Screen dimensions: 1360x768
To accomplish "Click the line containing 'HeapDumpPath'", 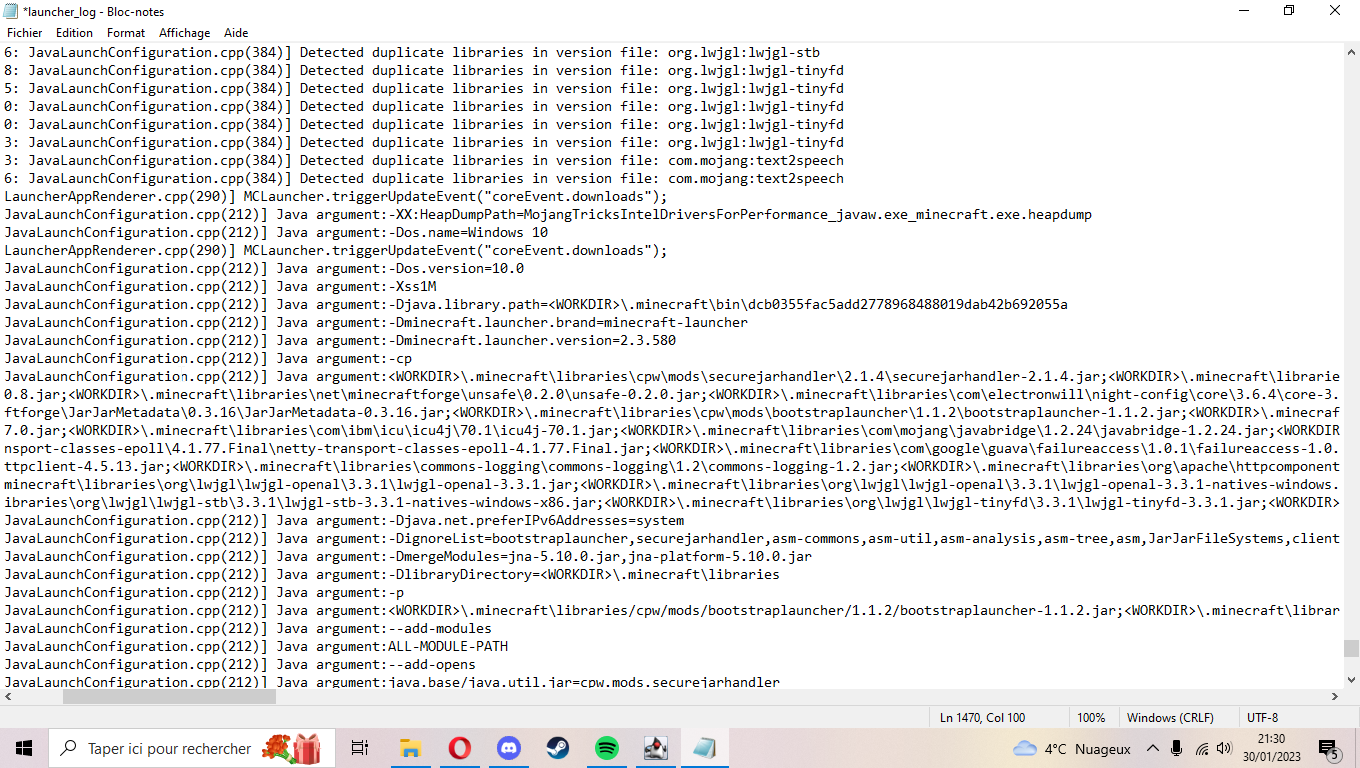I will pyautogui.click(x=548, y=214).
